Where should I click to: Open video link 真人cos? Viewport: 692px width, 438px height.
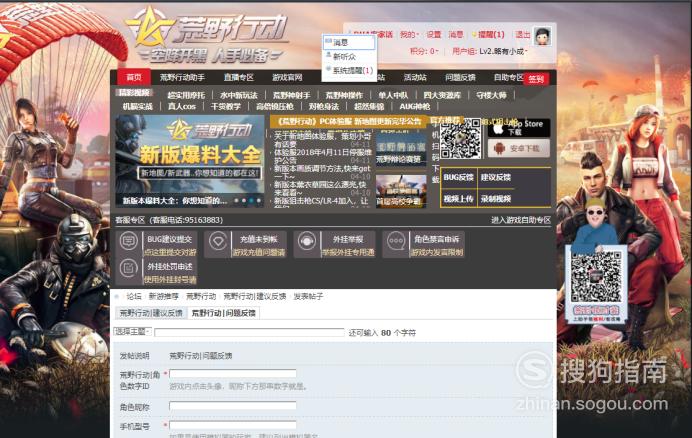tap(181, 106)
